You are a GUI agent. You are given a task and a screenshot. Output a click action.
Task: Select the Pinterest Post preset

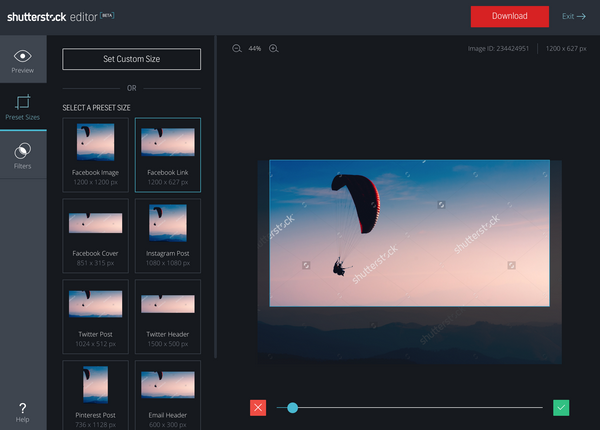96,393
